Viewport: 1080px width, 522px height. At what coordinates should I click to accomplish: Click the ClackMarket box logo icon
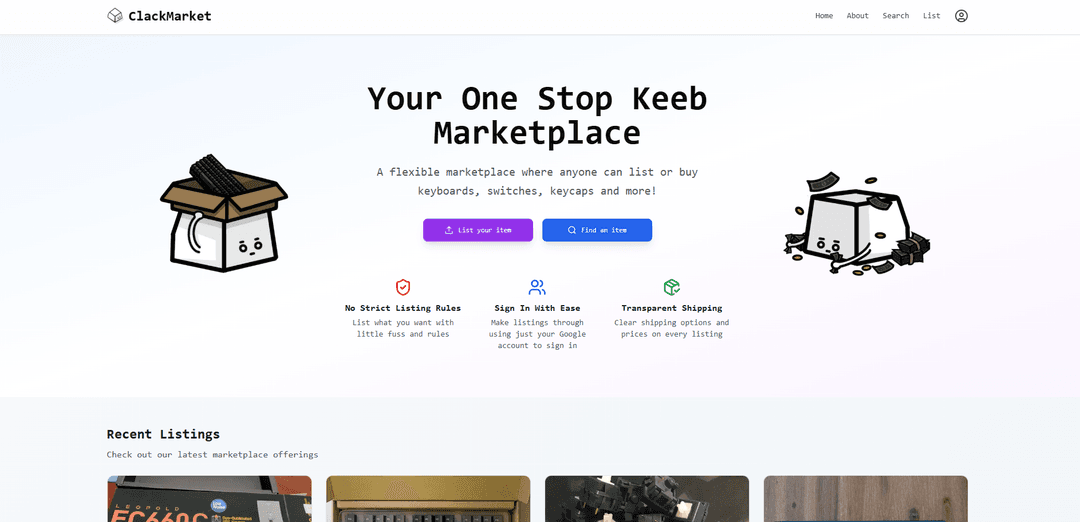click(x=115, y=16)
